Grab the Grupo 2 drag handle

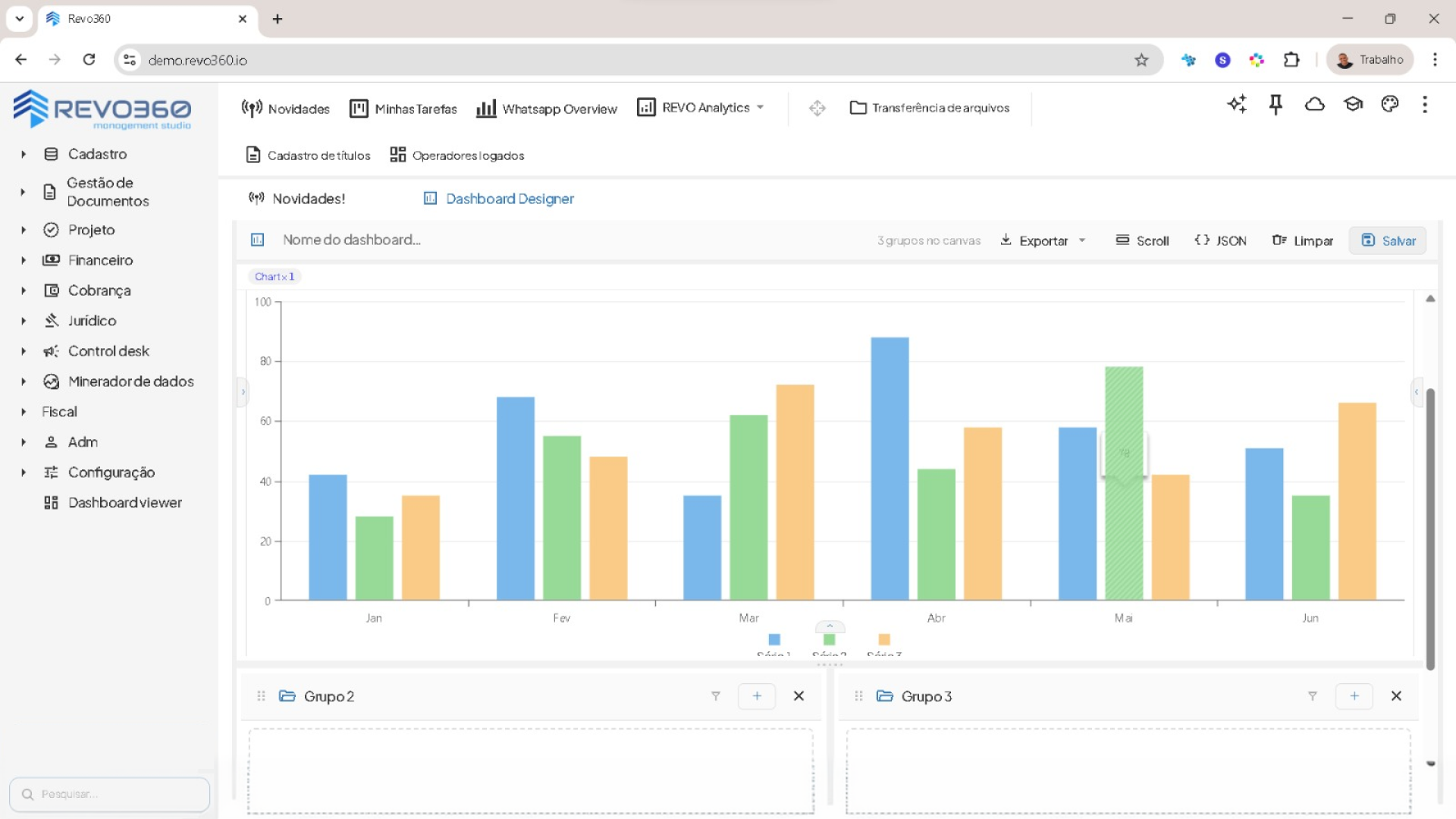click(x=261, y=696)
